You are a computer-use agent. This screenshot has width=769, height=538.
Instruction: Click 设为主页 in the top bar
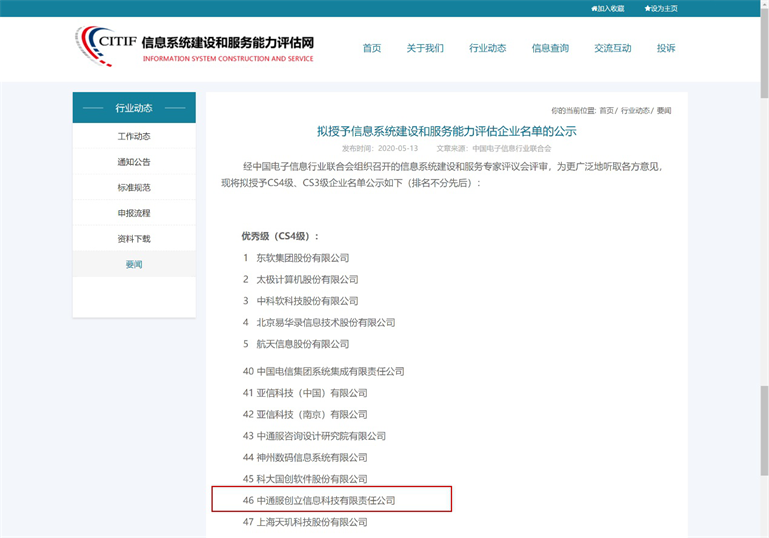tap(661, 8)
